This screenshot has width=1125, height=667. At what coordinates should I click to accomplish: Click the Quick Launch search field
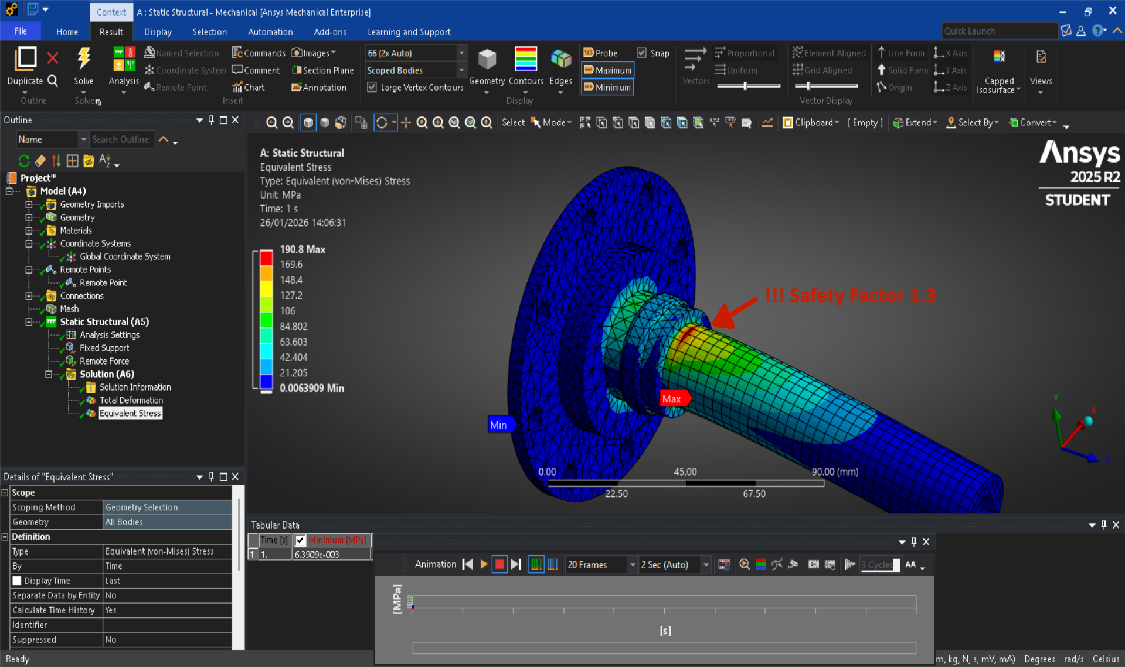click(x=998, y=31)
